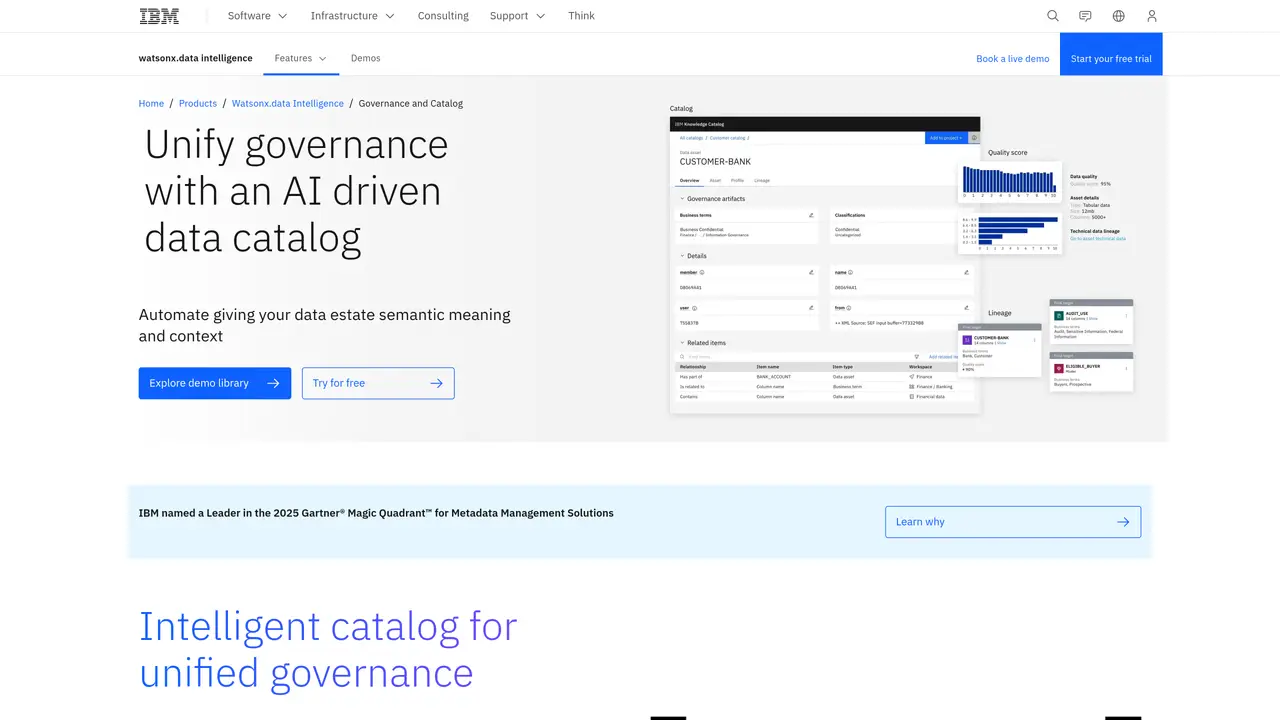Image resolution: width=1280 pixels, height=720 pixels.
Task: Click the Learn why button
Action: [1013, 522]
